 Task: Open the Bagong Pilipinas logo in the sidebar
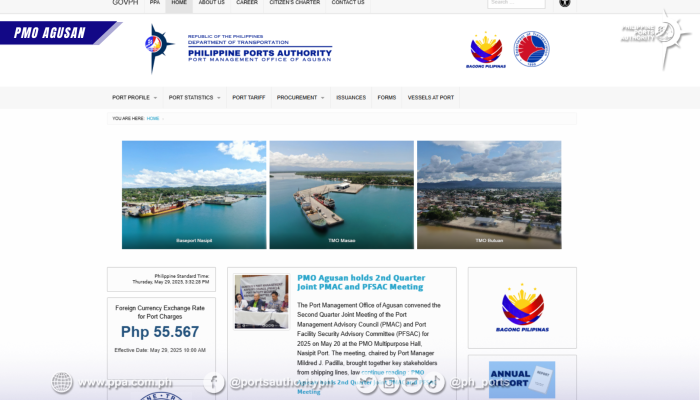pyautogui.click(x=522, y=308)
